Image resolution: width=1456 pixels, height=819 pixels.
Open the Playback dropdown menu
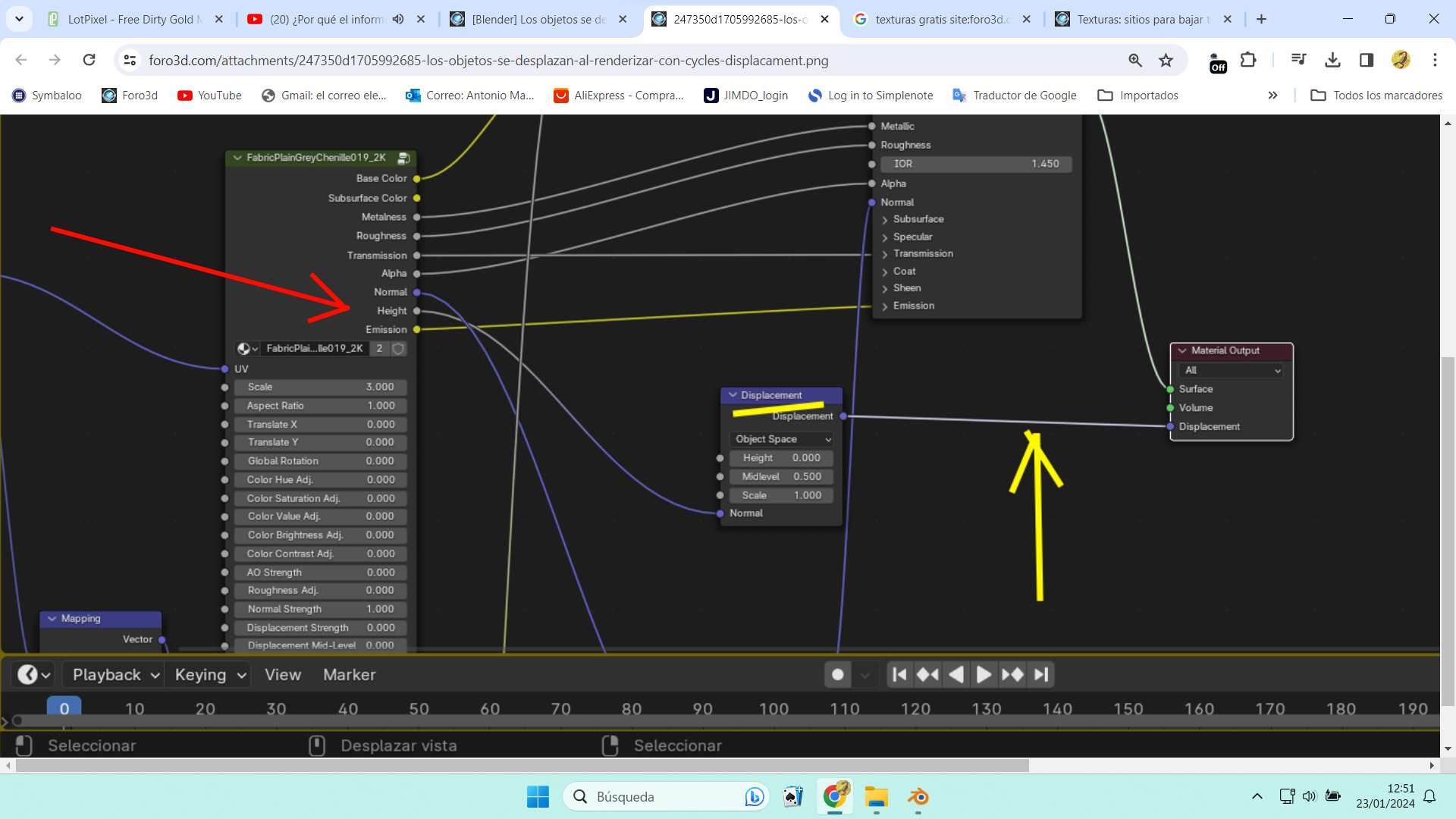coord(115,675)
